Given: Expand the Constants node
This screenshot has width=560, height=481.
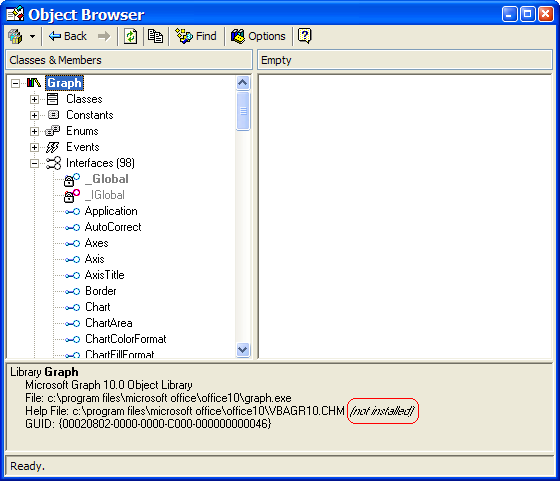Looking at the screenshot, I should pyautogui.click(x=34, y=115).
